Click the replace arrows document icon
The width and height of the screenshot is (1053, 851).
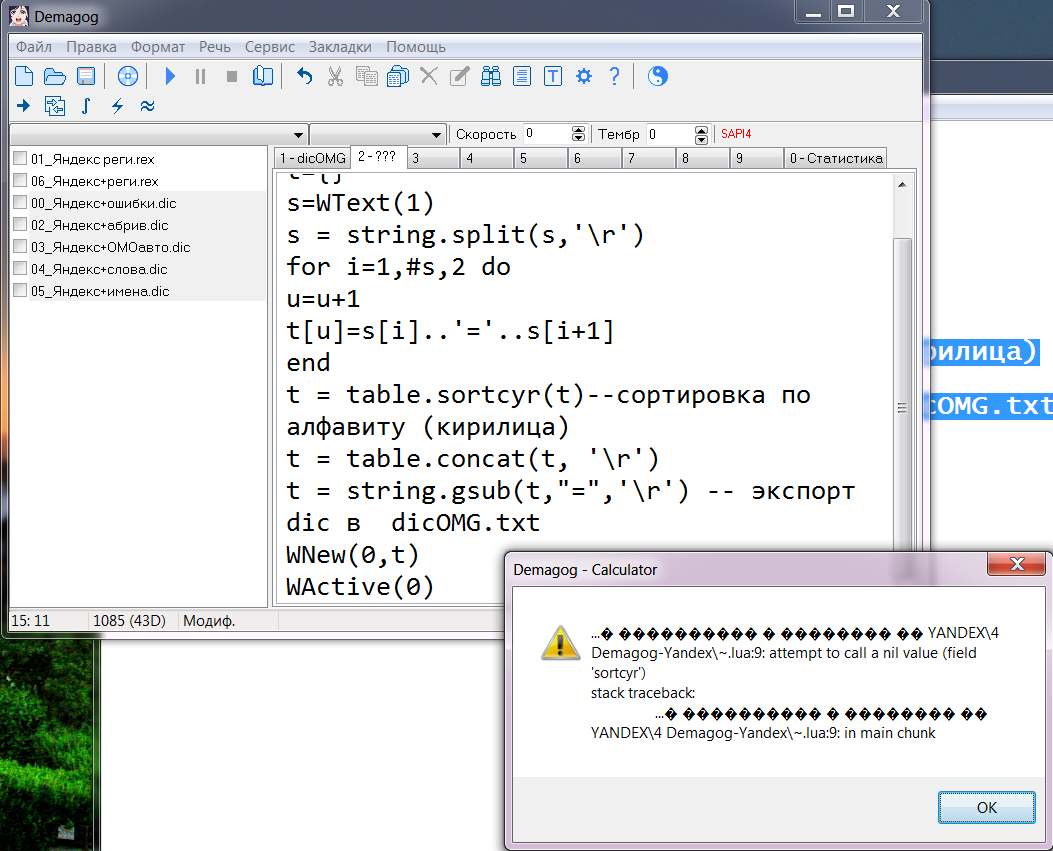54,105
